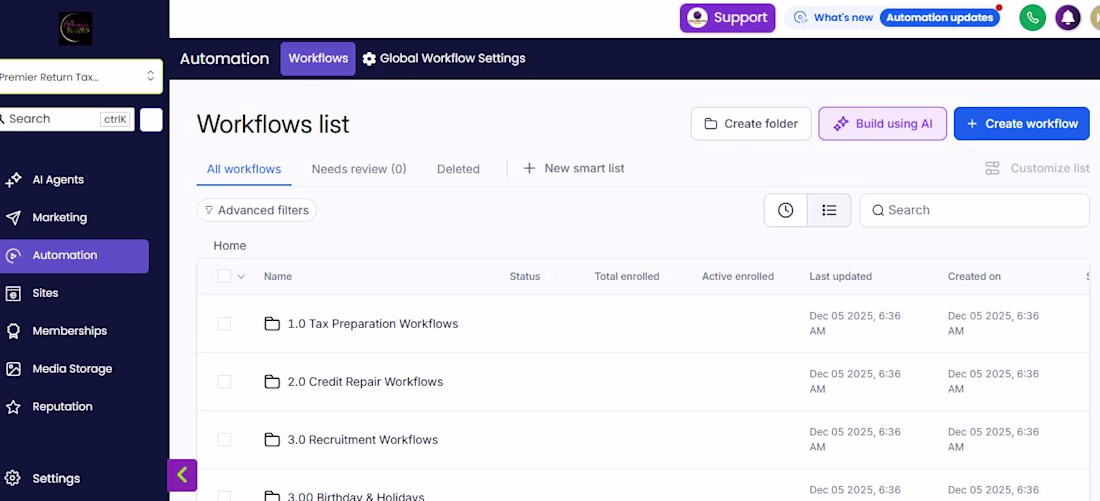The image size is (1100, 501).
Task: Open notifications bell icon
Action: (1068, 18)
